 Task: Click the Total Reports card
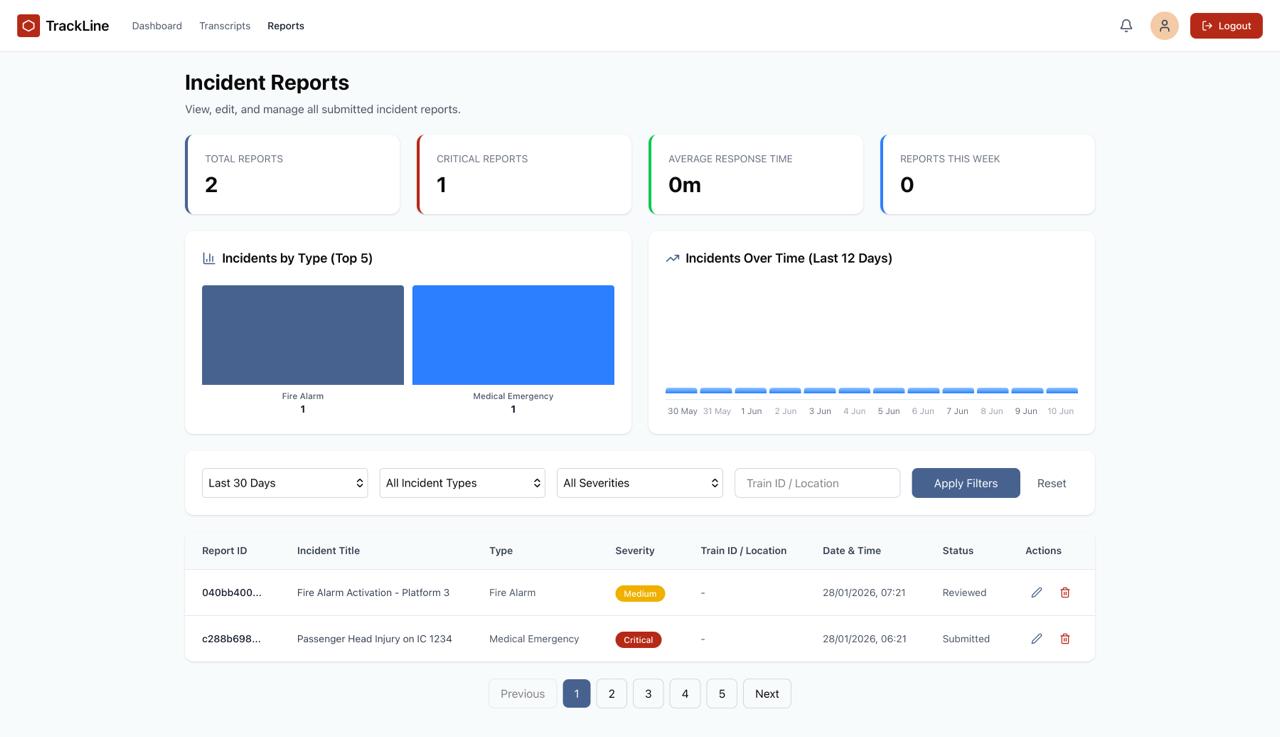pos(292,174)
